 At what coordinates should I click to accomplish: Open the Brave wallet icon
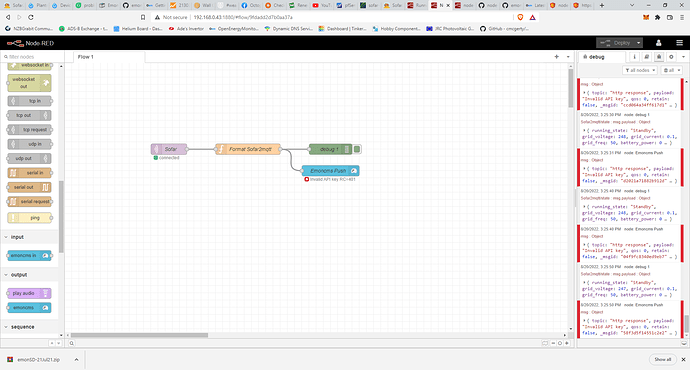[x=670, y=17]
